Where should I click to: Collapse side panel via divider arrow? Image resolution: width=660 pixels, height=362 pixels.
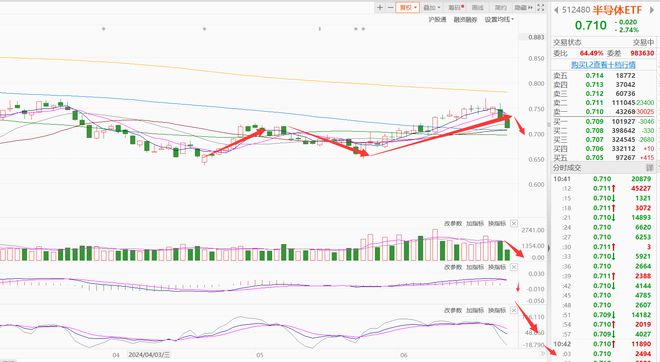548,249
